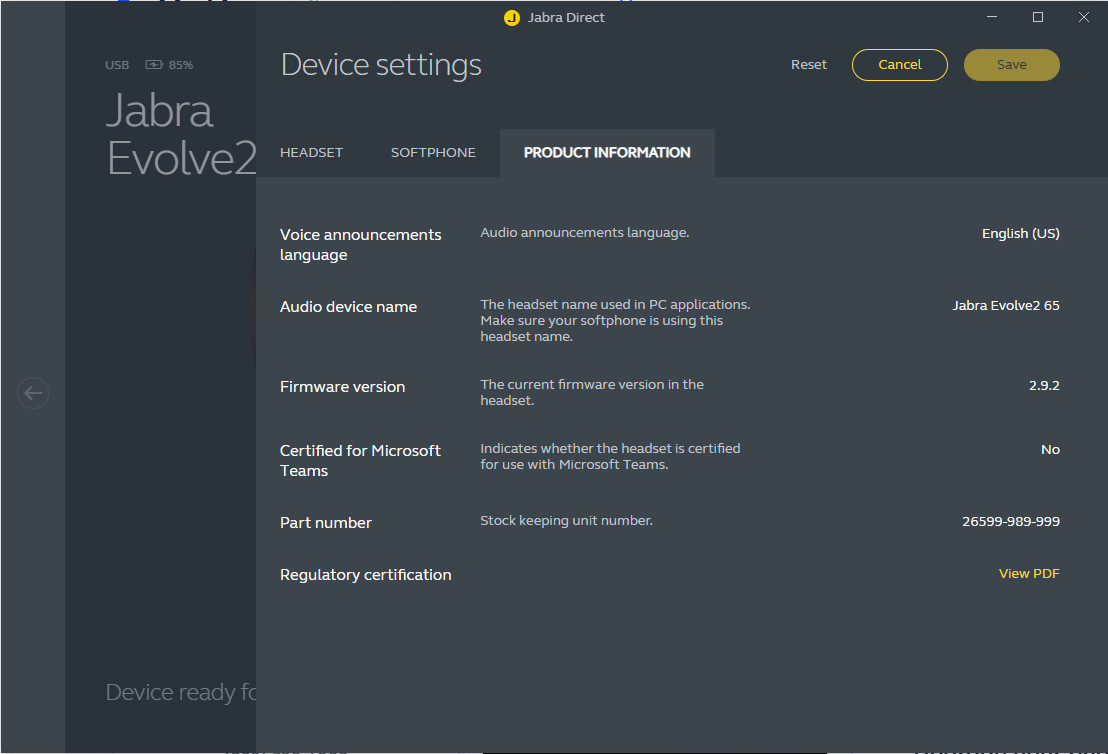Click the Voice announcements language label
1108x754 pixels.
click(x=360, y=245)
